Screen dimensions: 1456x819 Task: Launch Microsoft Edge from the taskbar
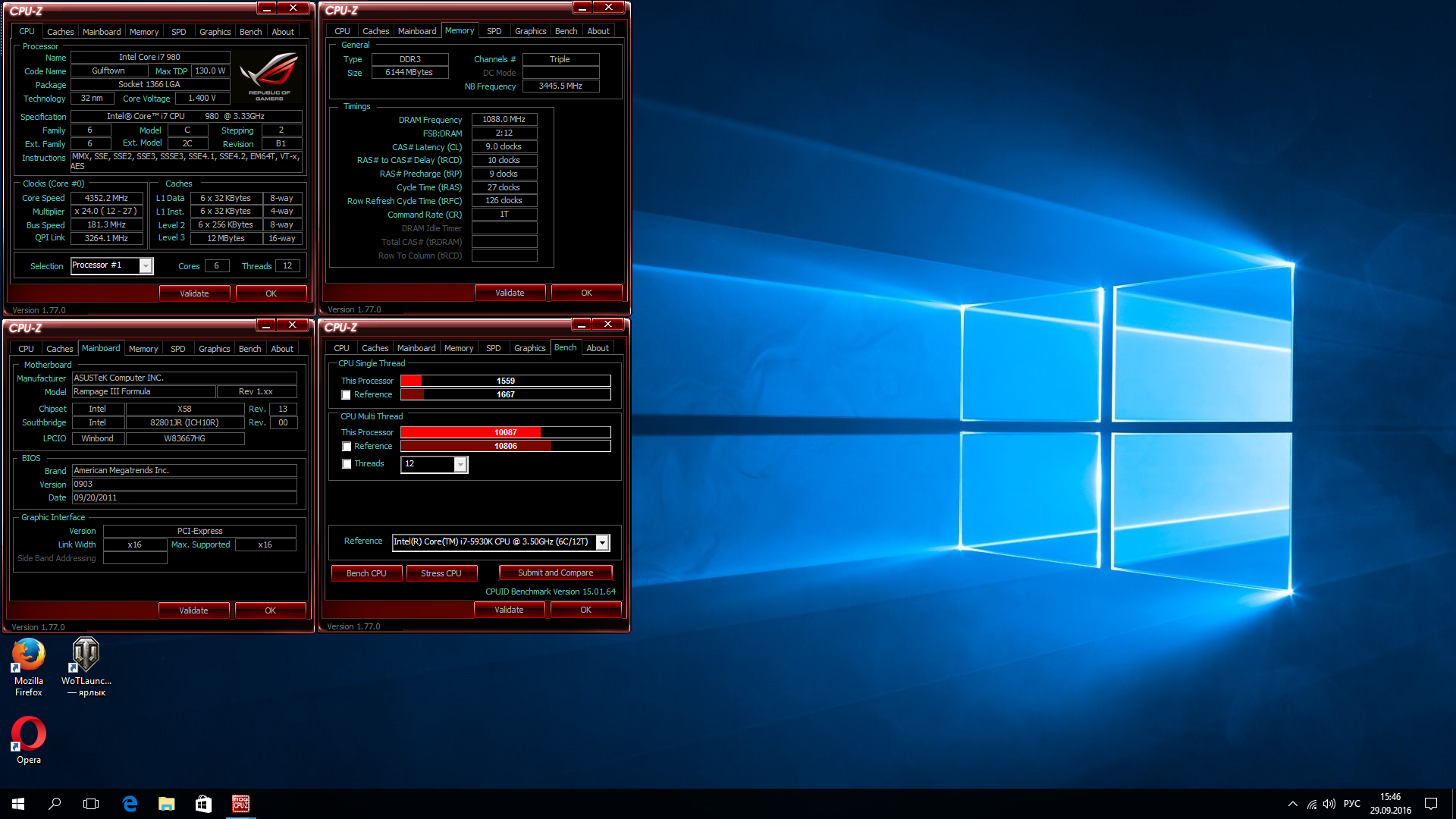click(130, 804)
